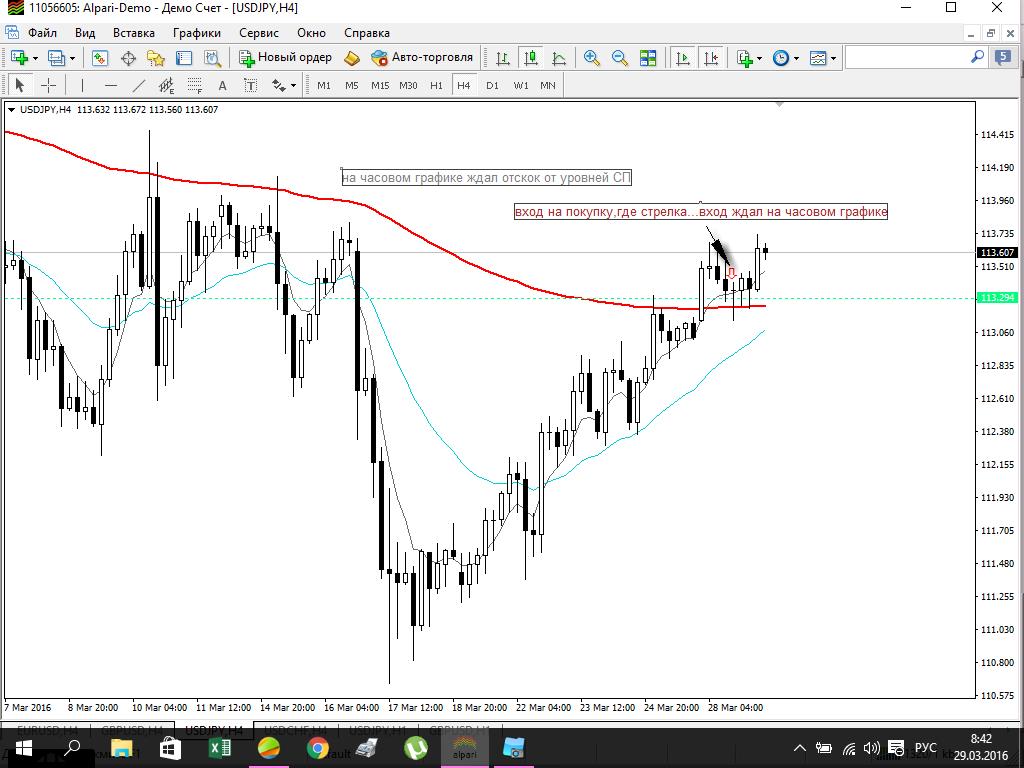This screenshot has width=1024, height=768.
Task: Open the chat notifications icon showing 5
Action: pyautogui.click(x=1003, y=57)
